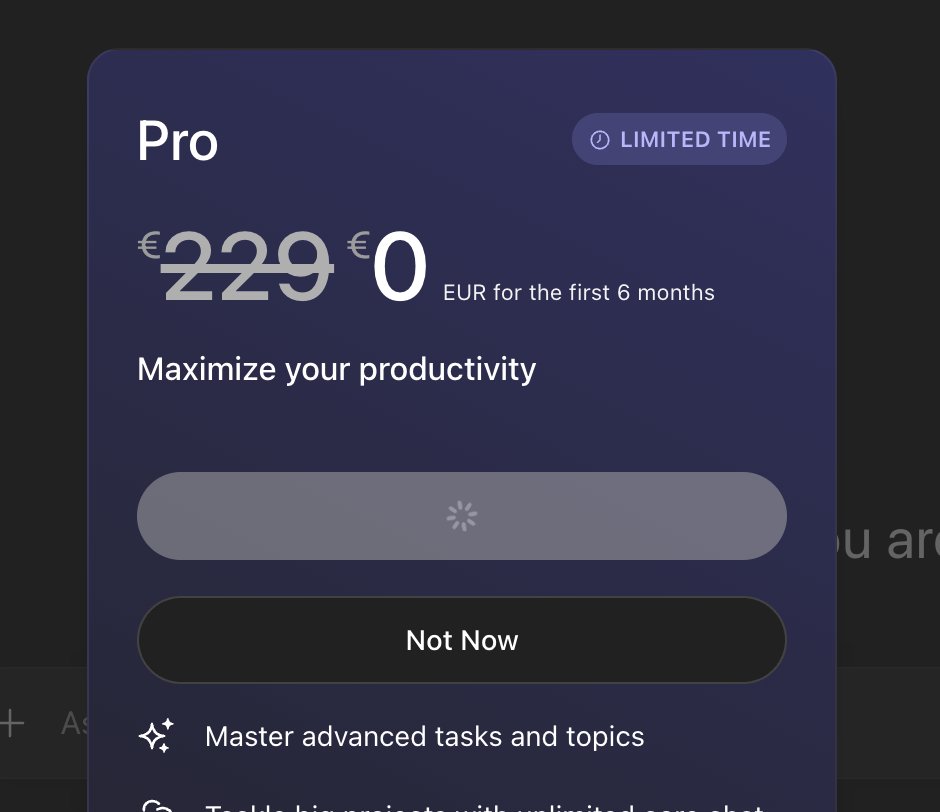Image resolution: width=940 pixels, height=812 pixels.
Task: Click the plus icon behind the dialog
Action: [12, 723]
